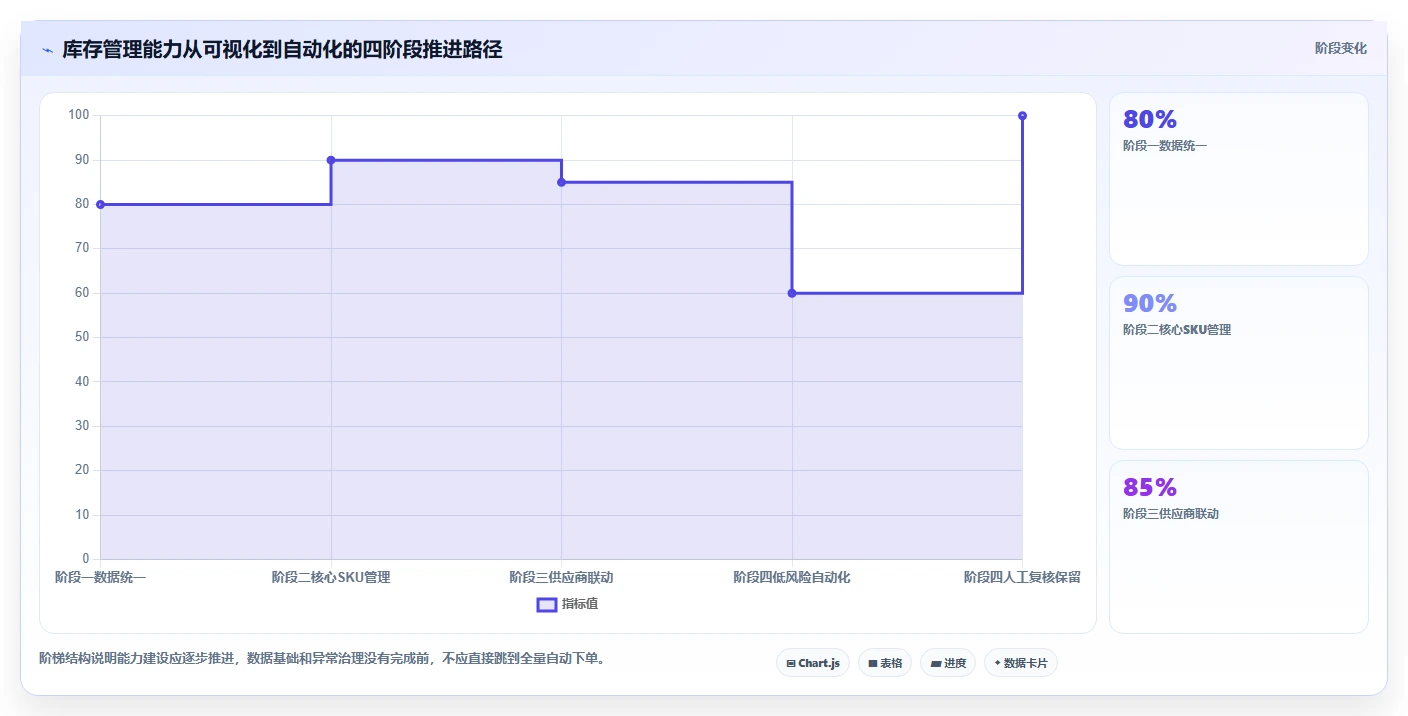
Task: Click the data point at value 60
Action: click(x=792, y=293)
